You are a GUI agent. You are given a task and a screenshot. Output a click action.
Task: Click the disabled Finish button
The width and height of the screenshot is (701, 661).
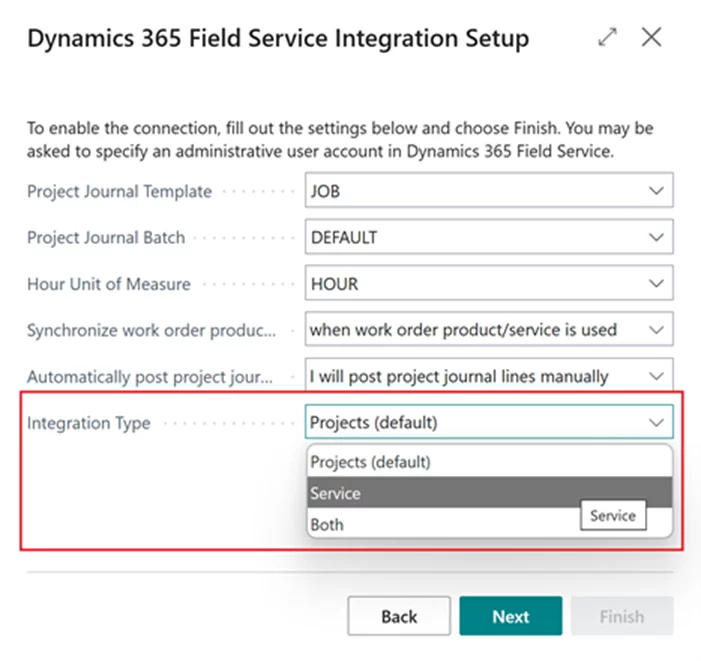point(622,616)
